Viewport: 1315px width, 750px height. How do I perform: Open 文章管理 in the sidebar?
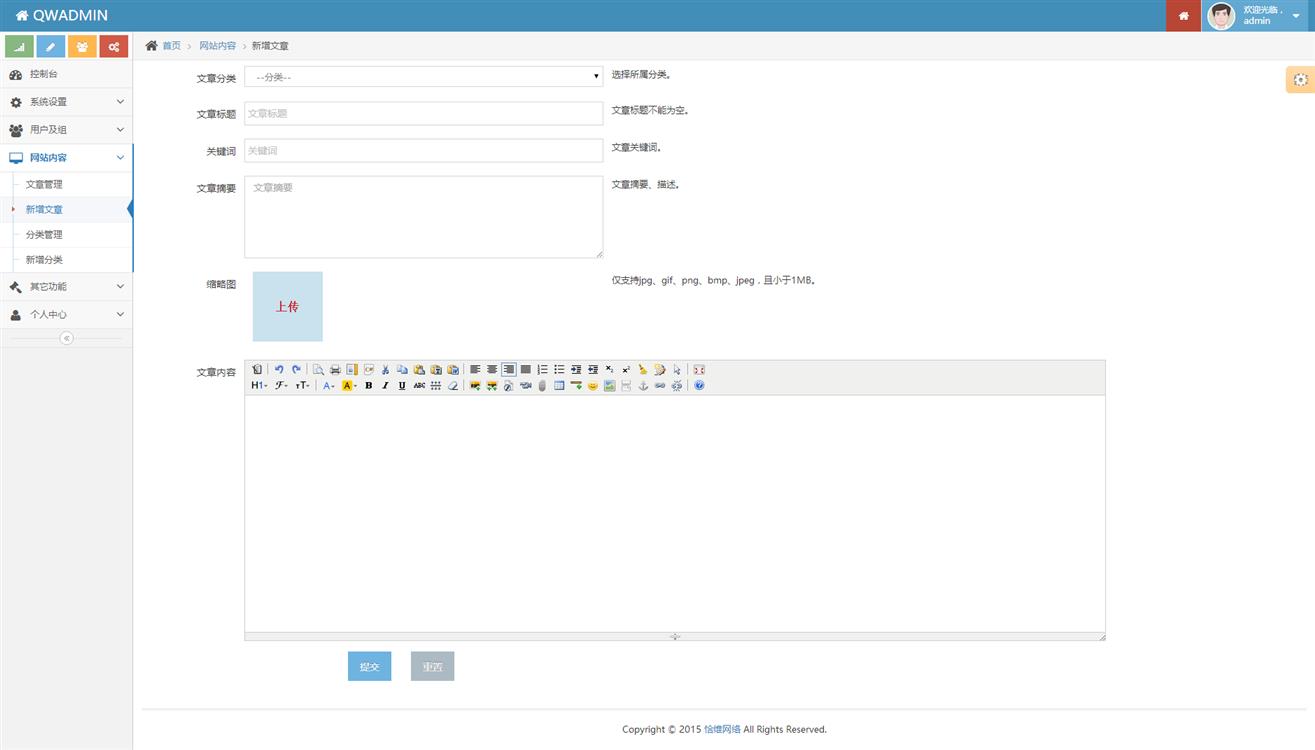pos(44,185)
